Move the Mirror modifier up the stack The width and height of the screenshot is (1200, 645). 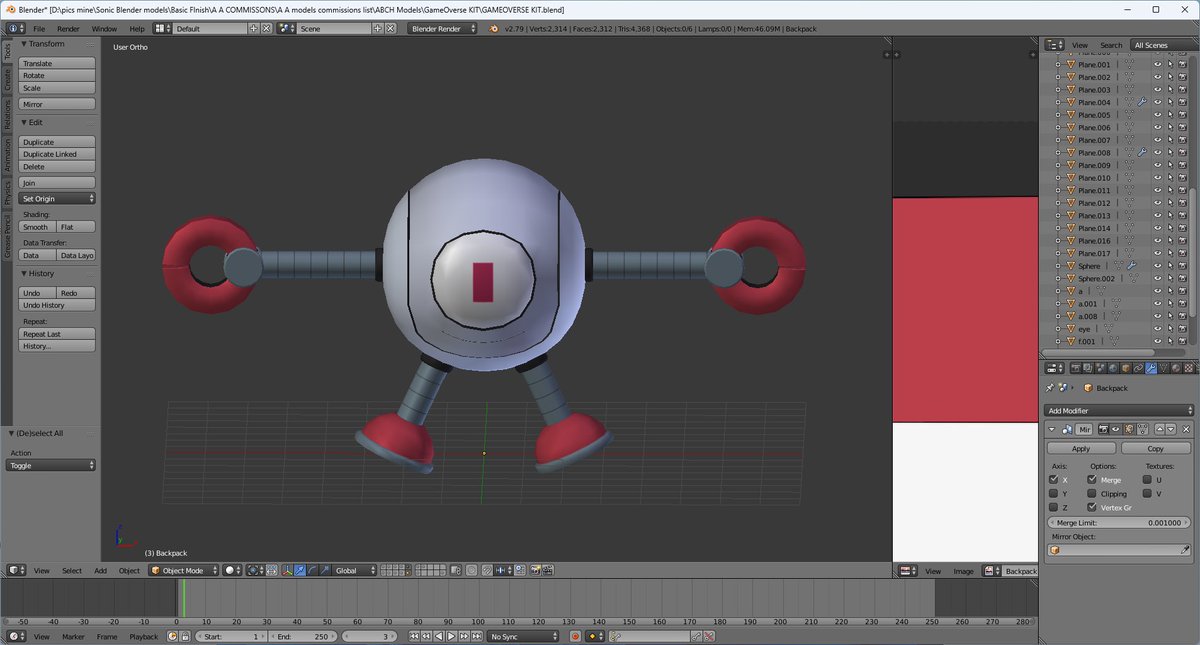click(x=1160, y=429)
